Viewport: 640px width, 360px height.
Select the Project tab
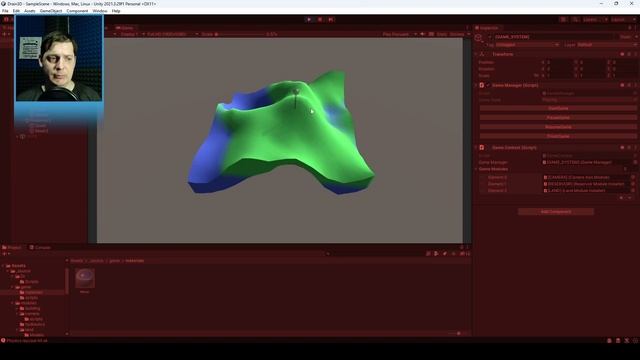pos(12,247)
